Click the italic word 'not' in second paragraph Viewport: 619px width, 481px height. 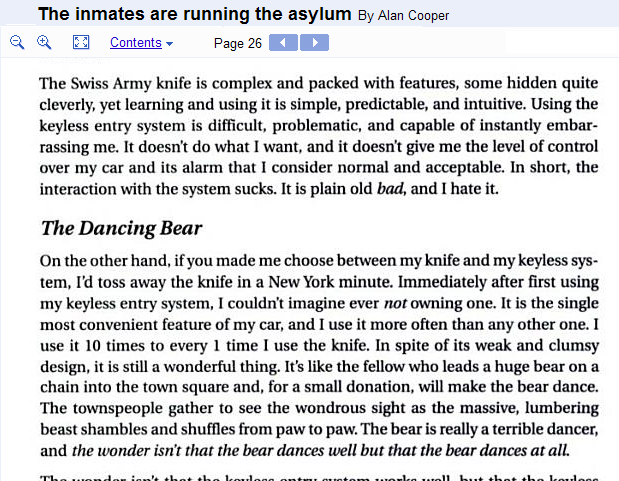tap(394, 303)
